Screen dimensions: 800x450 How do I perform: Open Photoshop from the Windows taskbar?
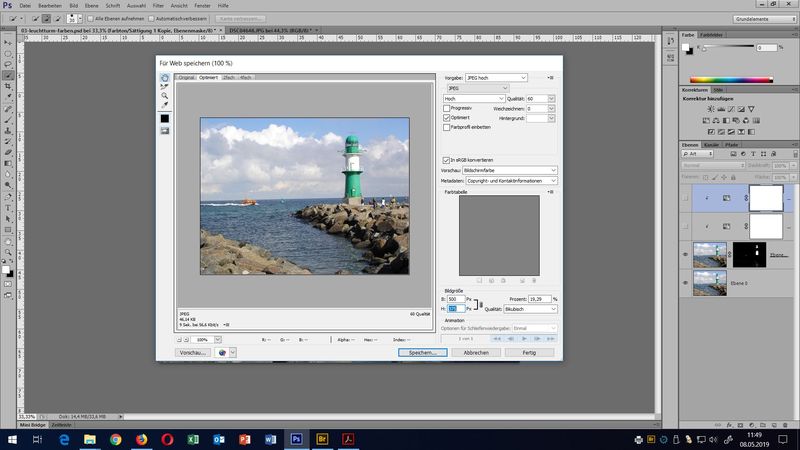click(x=295, y=438)
